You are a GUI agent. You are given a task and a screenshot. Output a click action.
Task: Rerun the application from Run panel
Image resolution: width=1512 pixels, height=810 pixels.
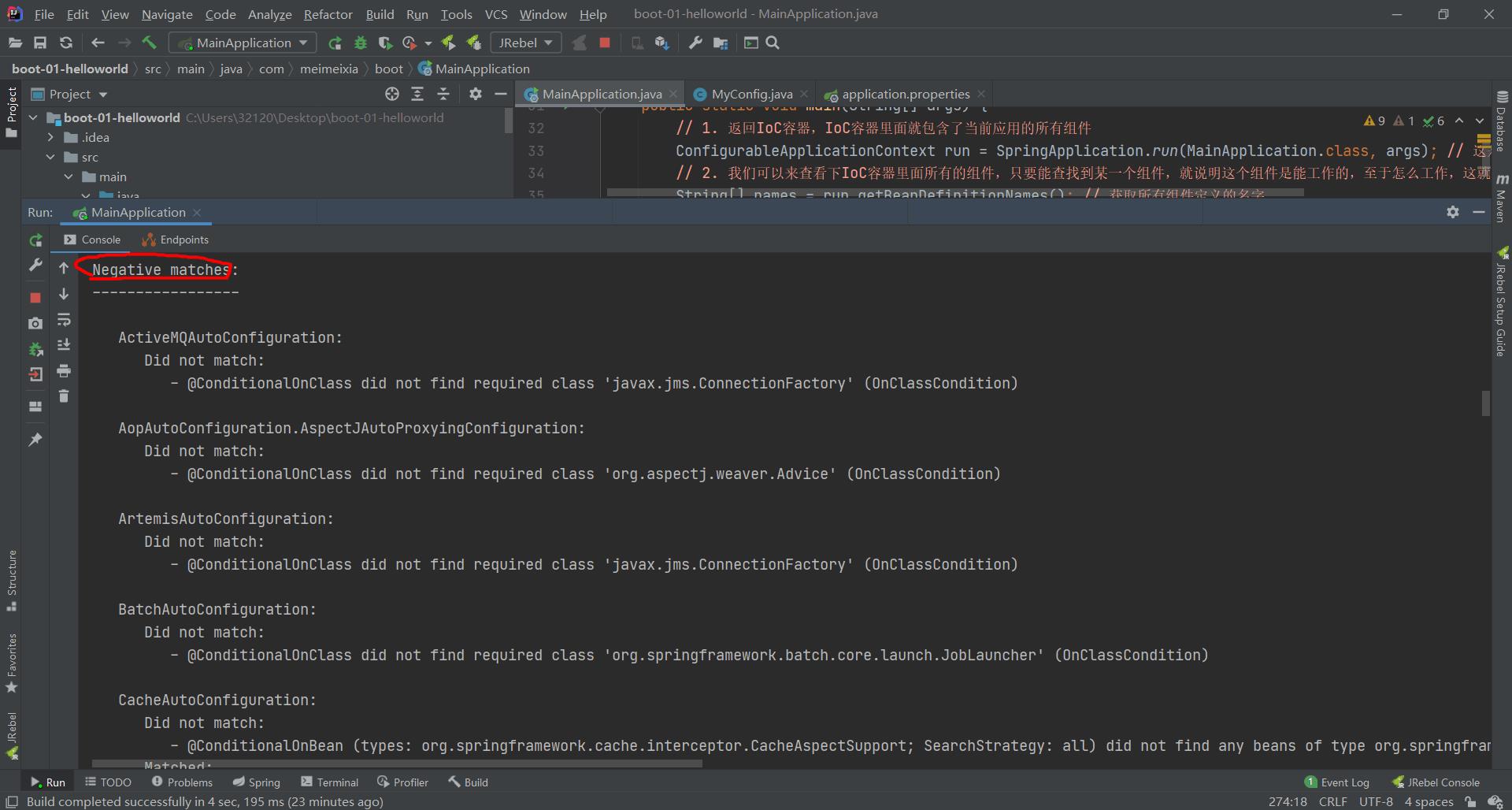(35, 240)
